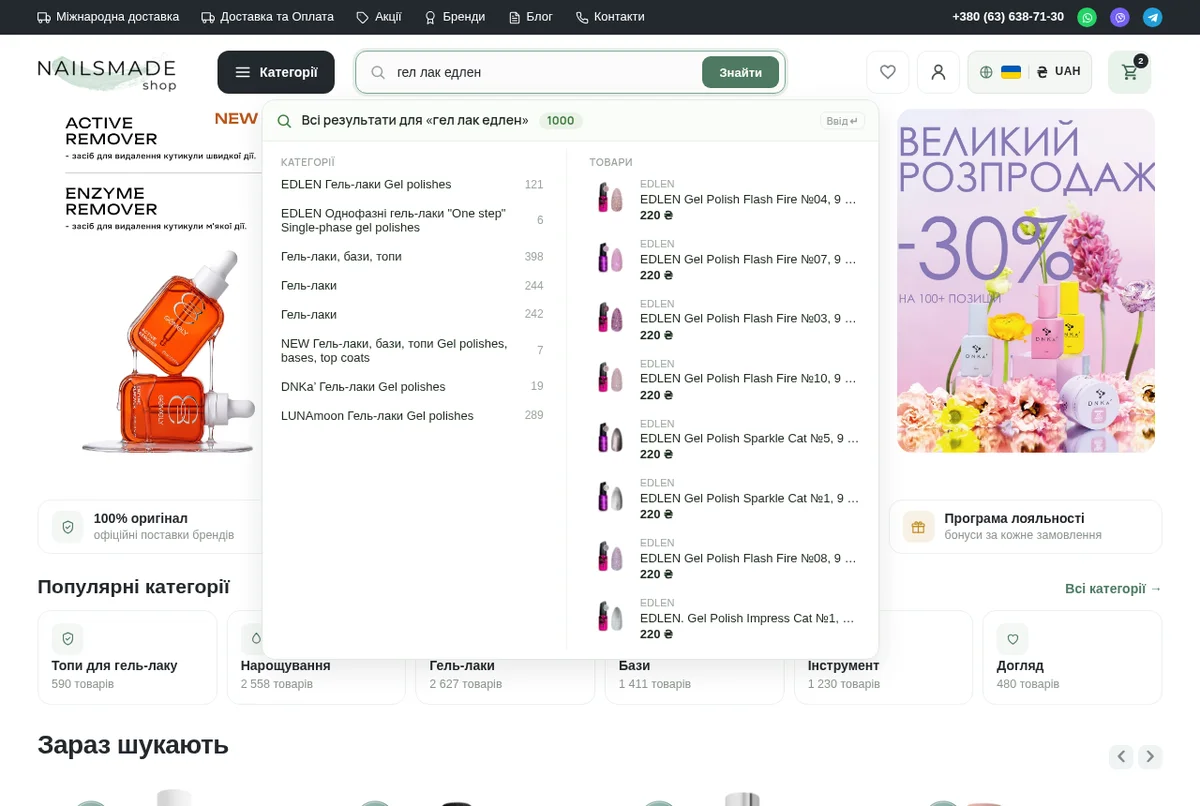Open Нарощування category card

pyautogui.click(x=316, y=658)
